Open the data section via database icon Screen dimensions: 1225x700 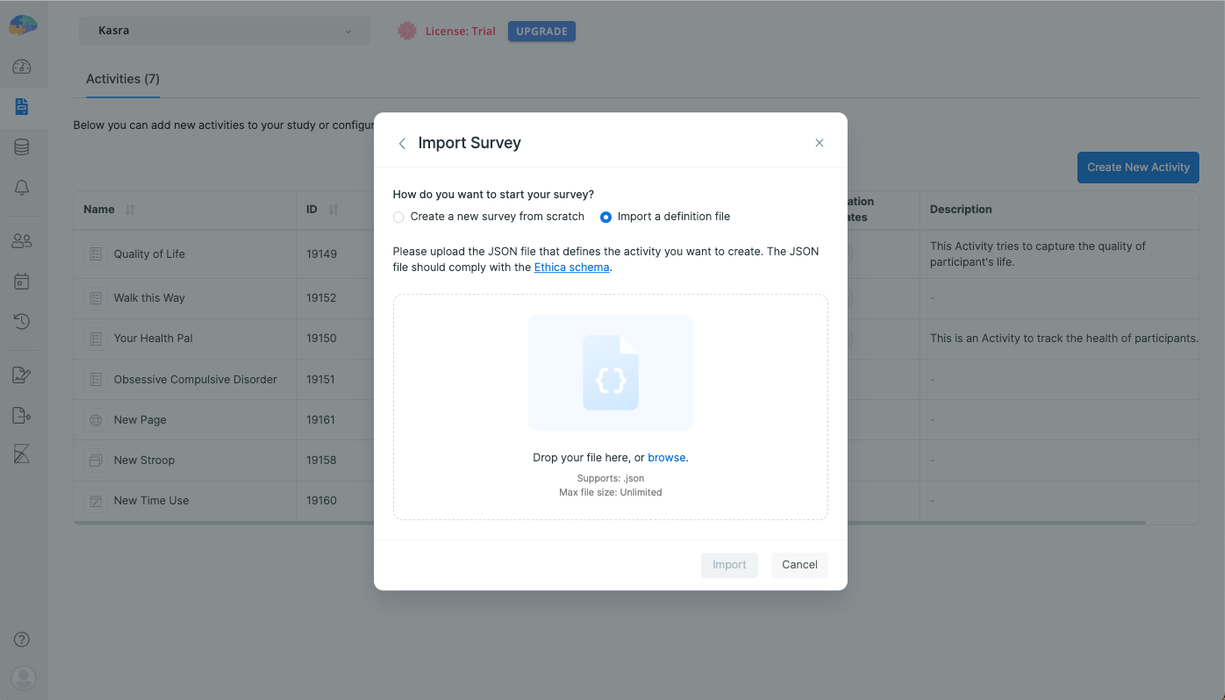tap(22, 146)
